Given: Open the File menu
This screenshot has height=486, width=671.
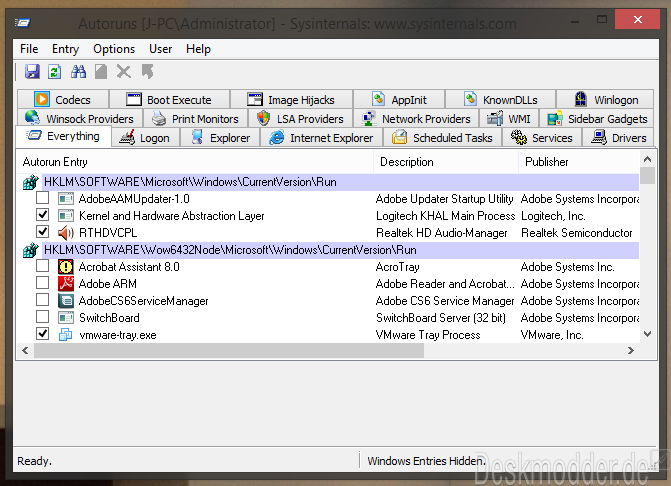Looking at the screenshot, I should click(x=29, y=49).
